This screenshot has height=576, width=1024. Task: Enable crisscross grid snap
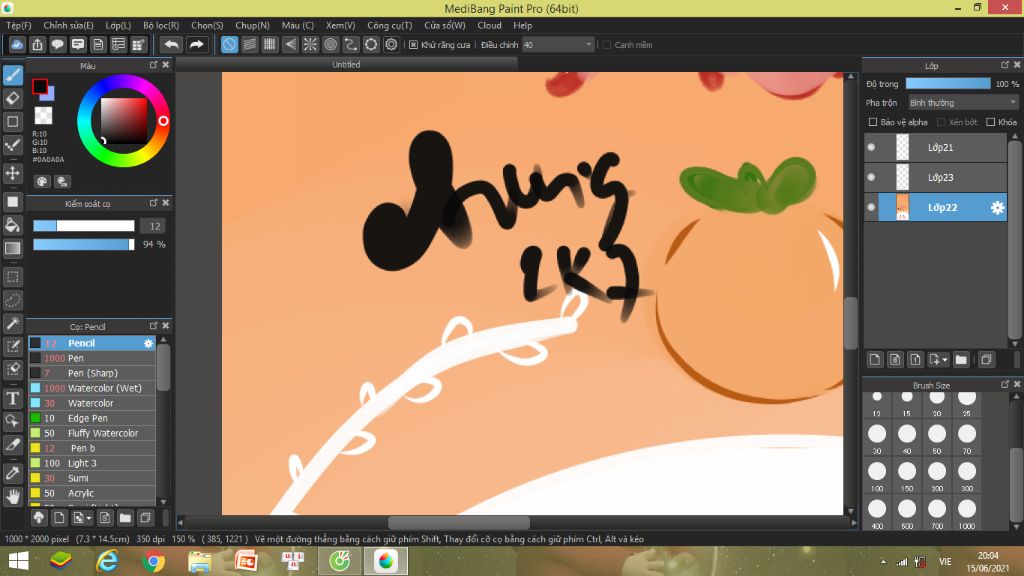click(270, 44)
